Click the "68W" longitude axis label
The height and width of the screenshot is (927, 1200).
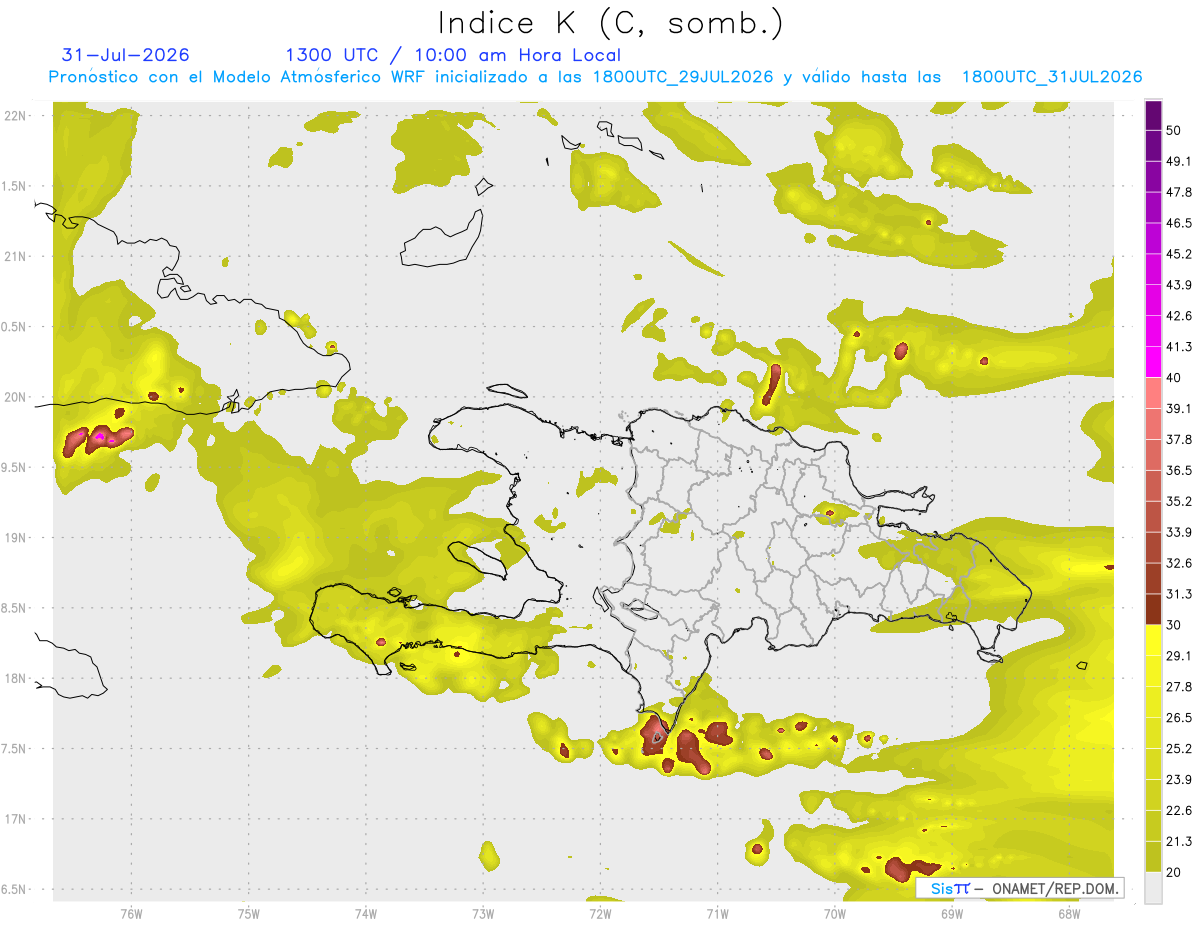[x=1069, y=913]
